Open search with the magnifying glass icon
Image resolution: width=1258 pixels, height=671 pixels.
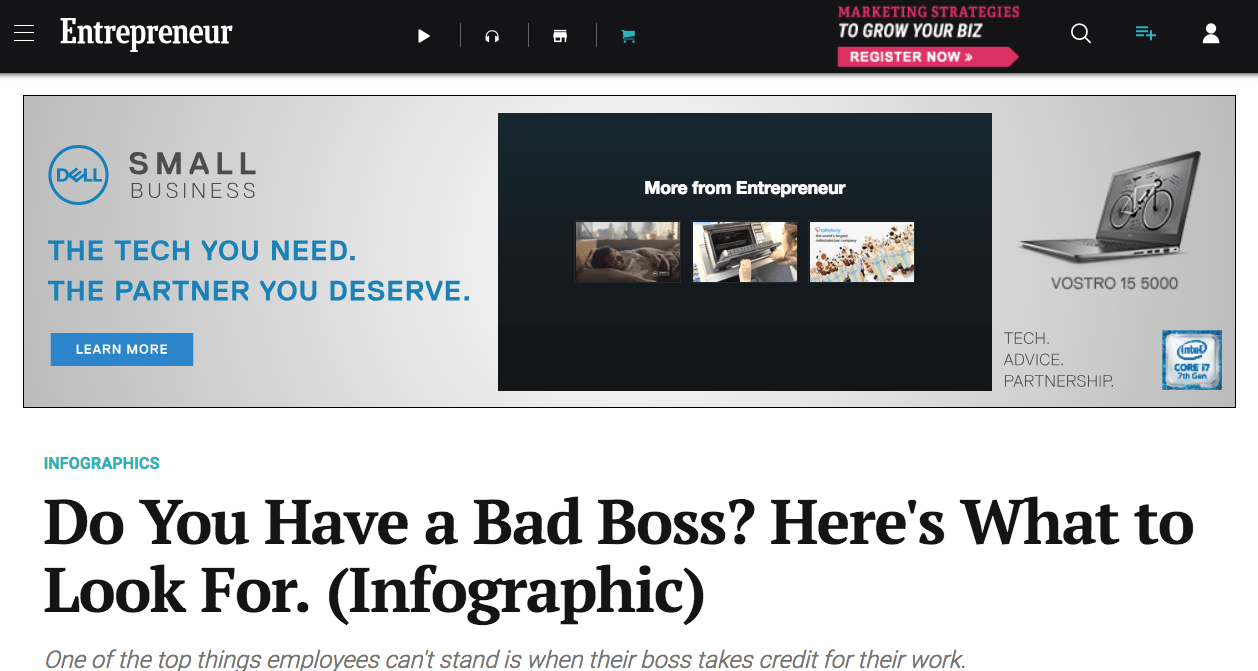pos(1081,34)
